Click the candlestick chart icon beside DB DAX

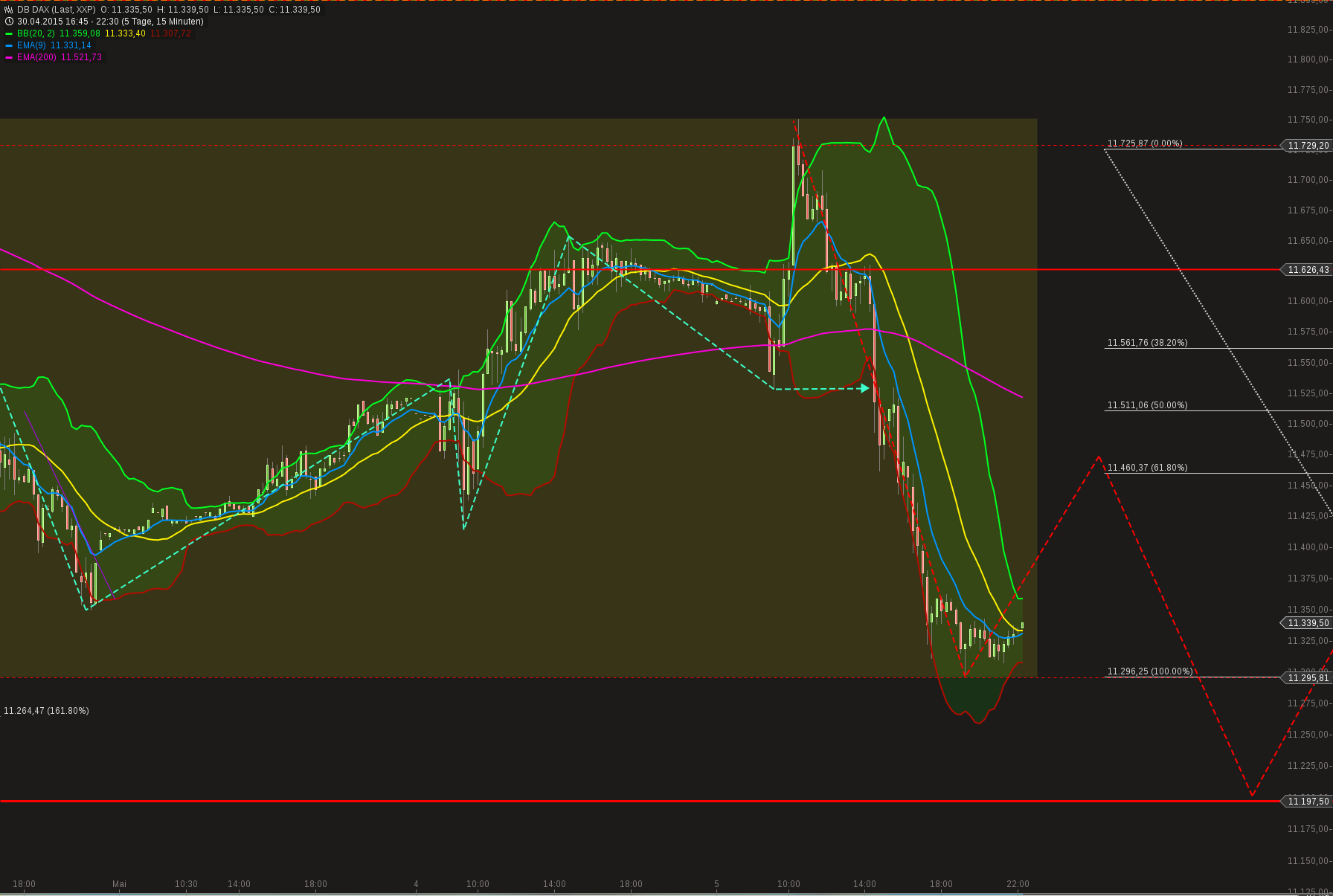pyautogui.click(x=8, y=10)
